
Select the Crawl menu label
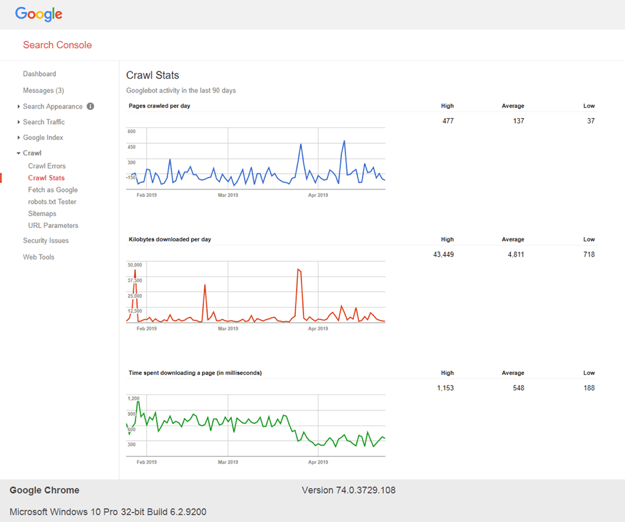point(32,153)
